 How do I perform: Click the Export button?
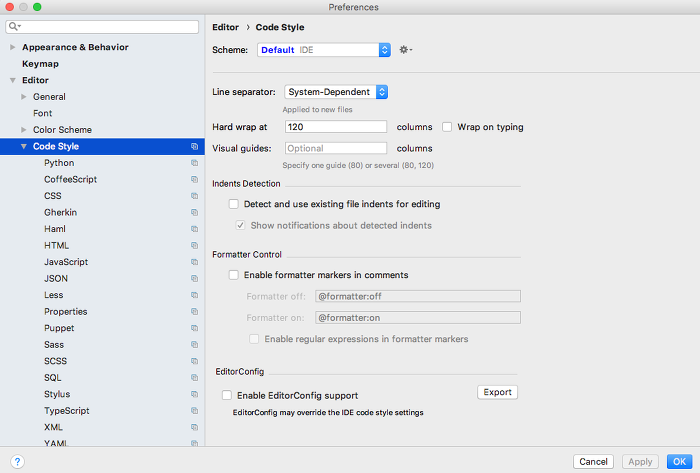pos(497,392)
